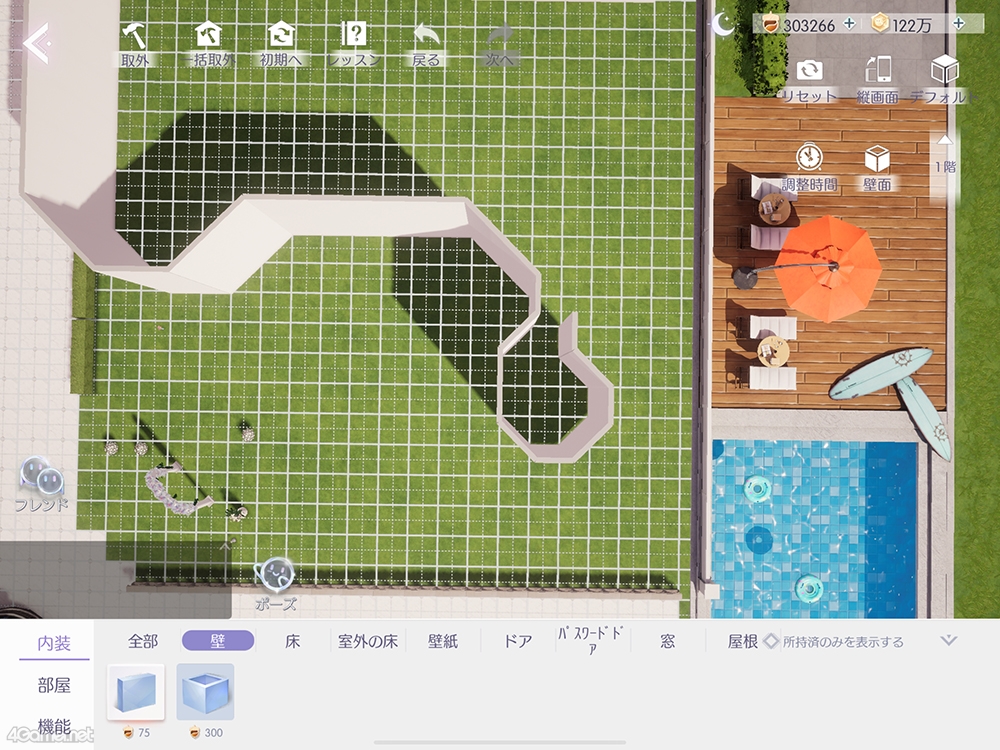Select the ドア category tab
Image resolution: width=1000 pixels, height=750 pixels.
pyautogui.click(x=518, y=641)
